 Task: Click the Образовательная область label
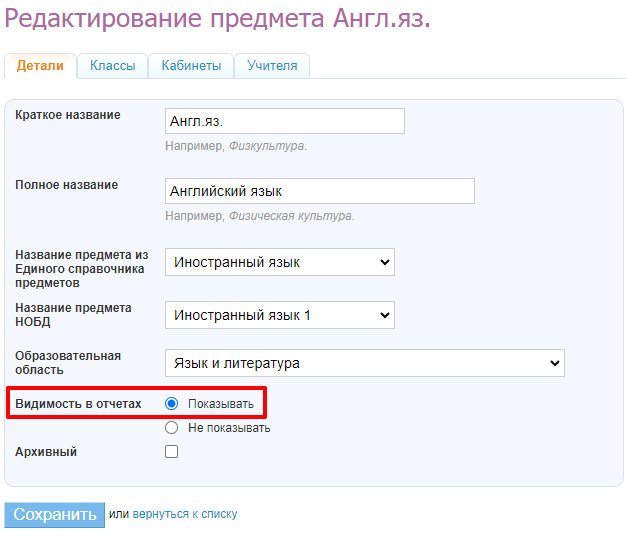coord(68,363)
